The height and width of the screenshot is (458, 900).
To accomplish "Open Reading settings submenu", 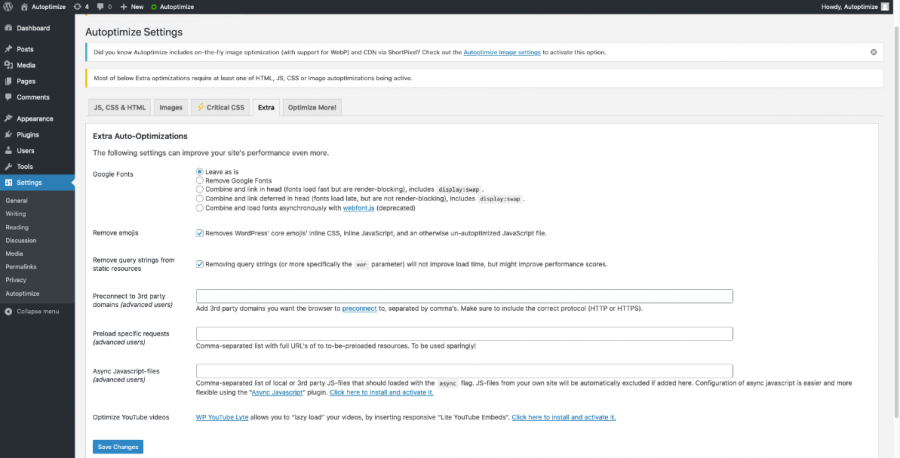I will [x=17, y=227].
